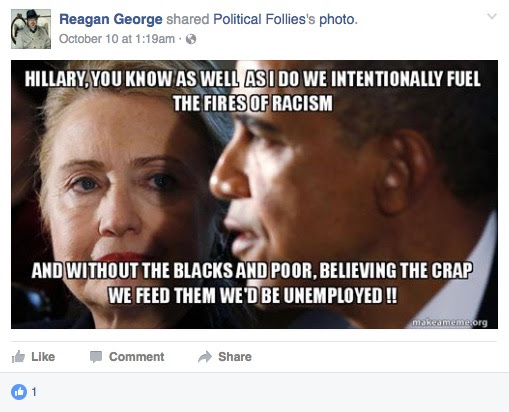Click the Share button label

point(235,357)
